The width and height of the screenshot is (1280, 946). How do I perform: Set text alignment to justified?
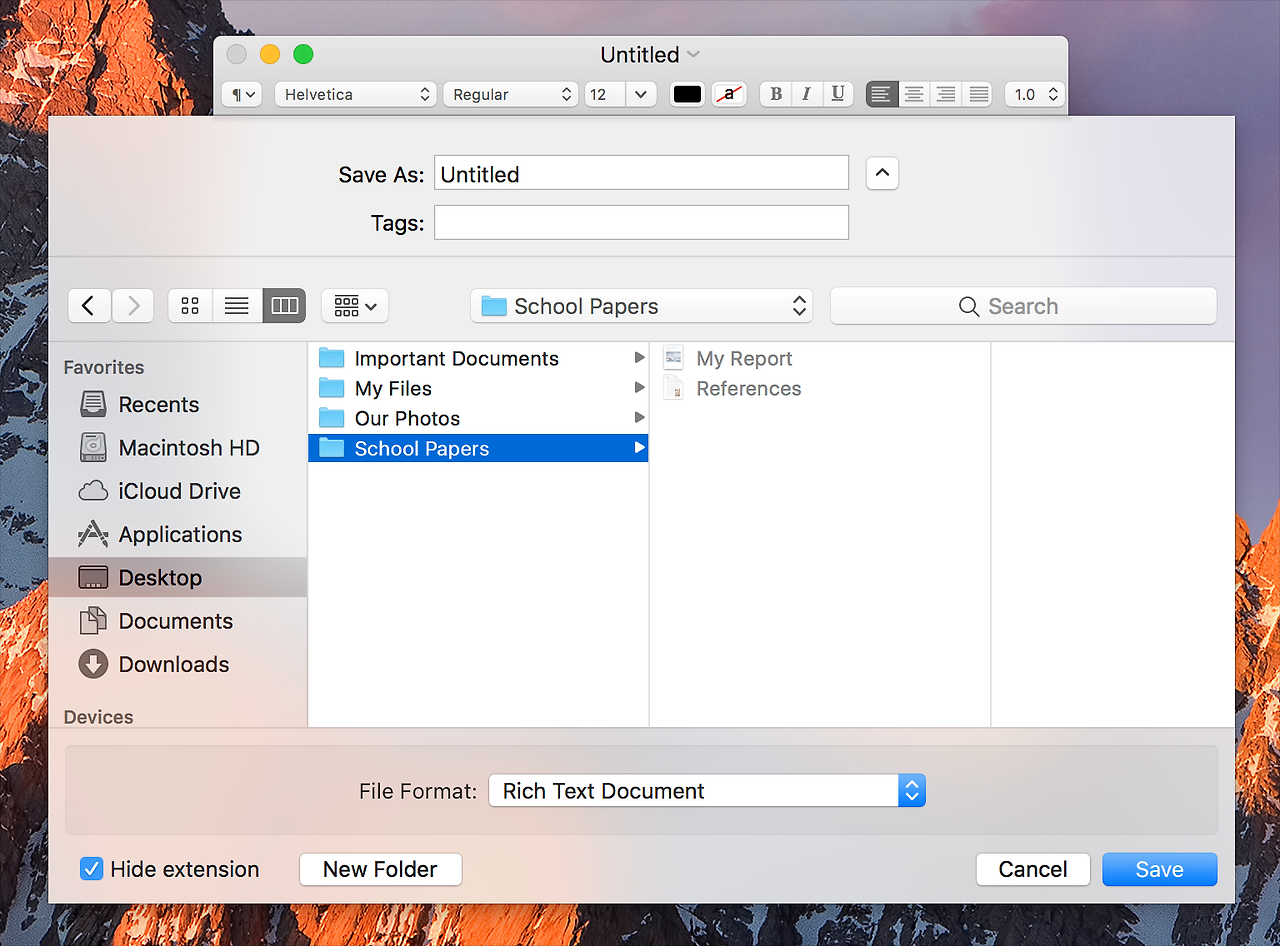[977, 94]
